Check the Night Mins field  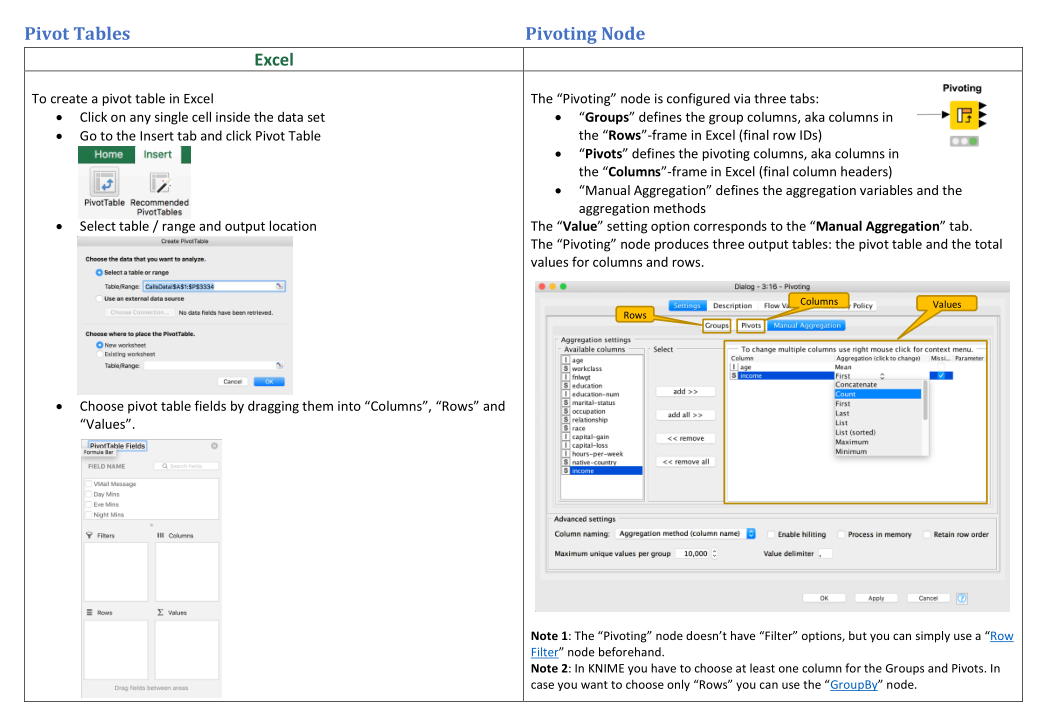(89, 514)
